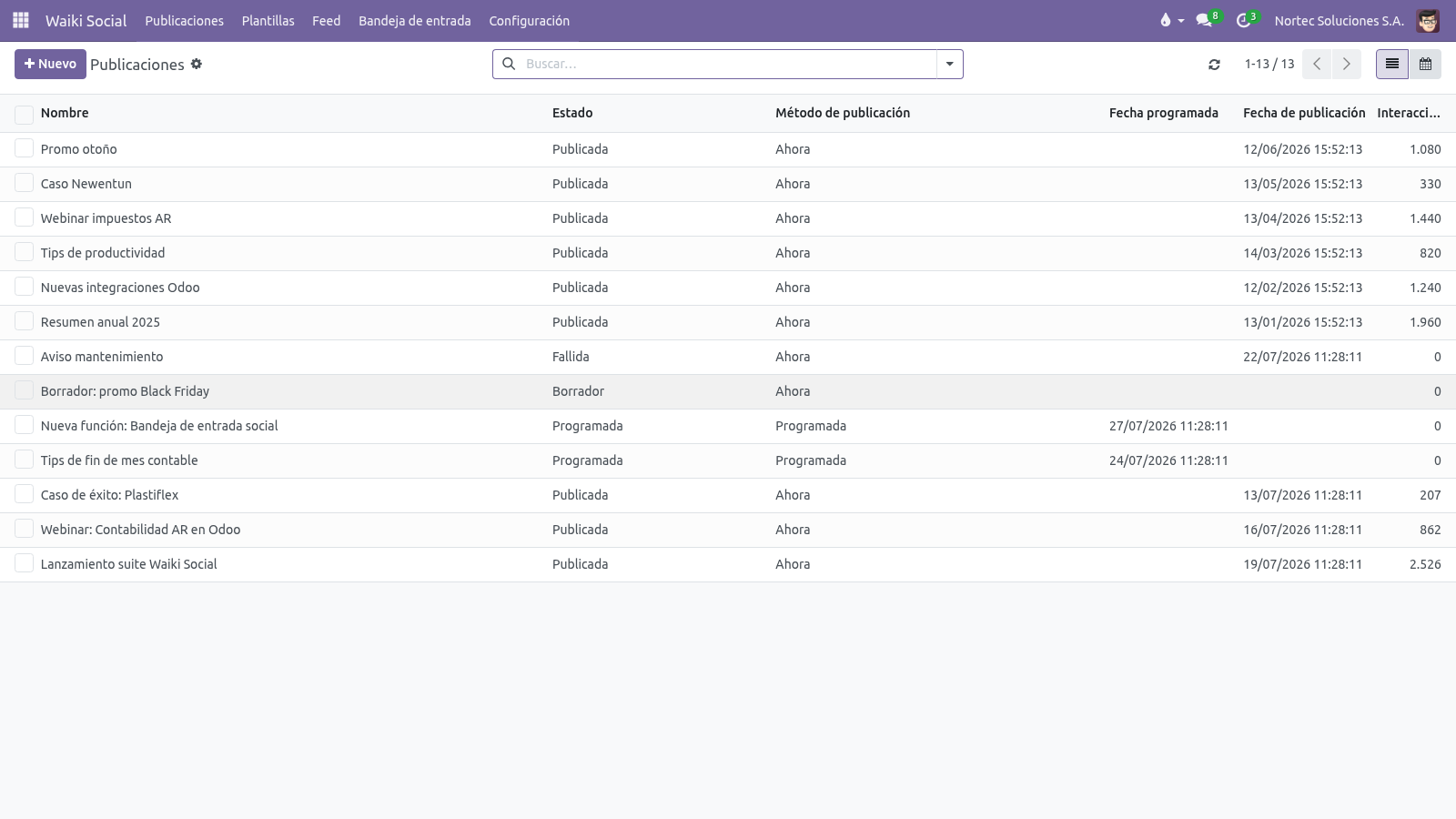Sort by Fecha programada header
Viewport: 1456px width, 819px height.
1163,113
